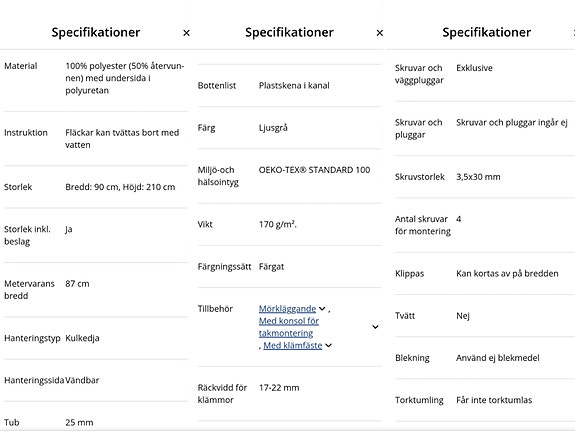Select the Kulkedja handling type value
The width and height of the screenshot is (575, 431).
tap(82, 338)
